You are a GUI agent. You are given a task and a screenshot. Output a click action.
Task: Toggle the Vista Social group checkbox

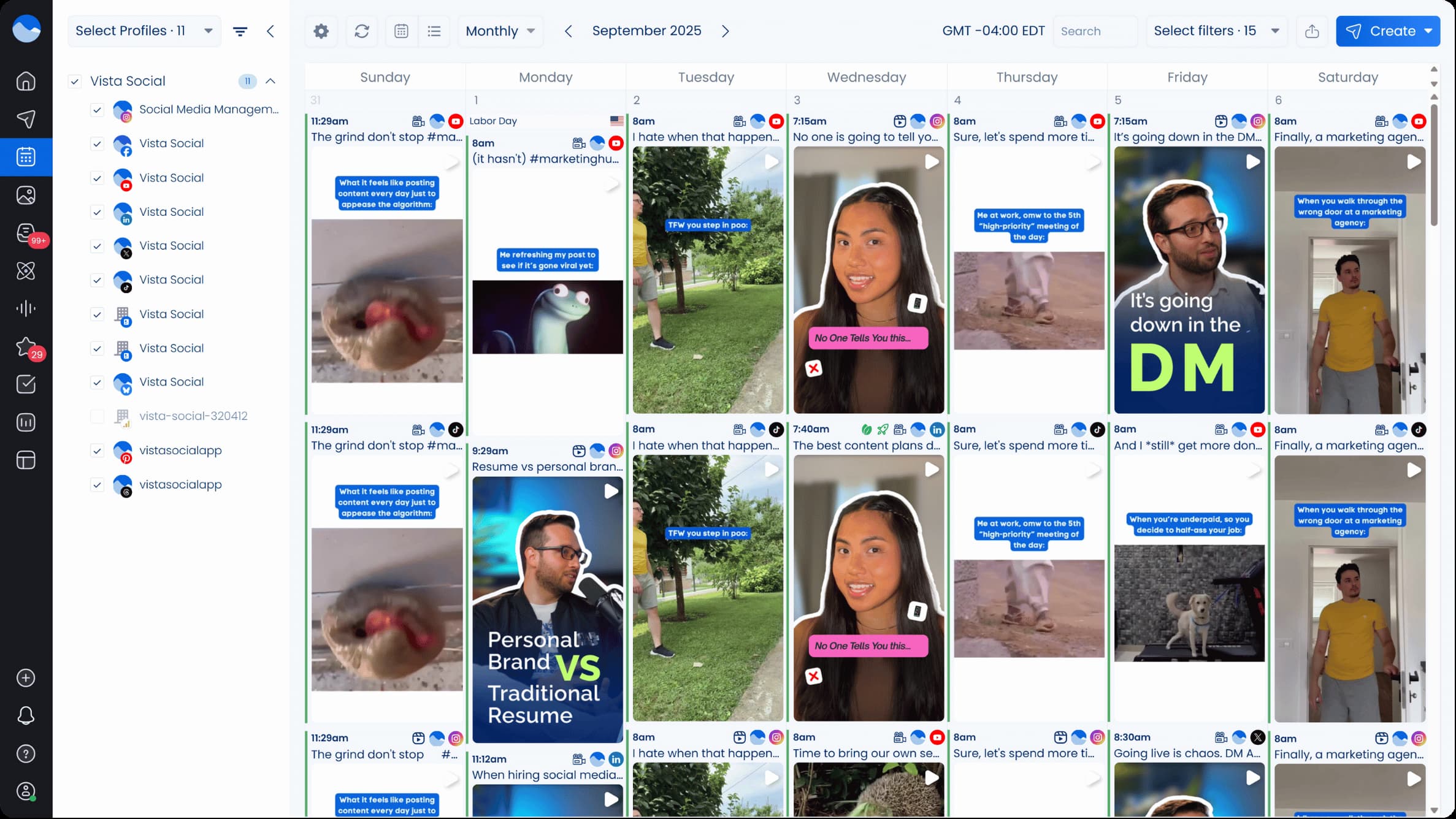pos(75,81)
